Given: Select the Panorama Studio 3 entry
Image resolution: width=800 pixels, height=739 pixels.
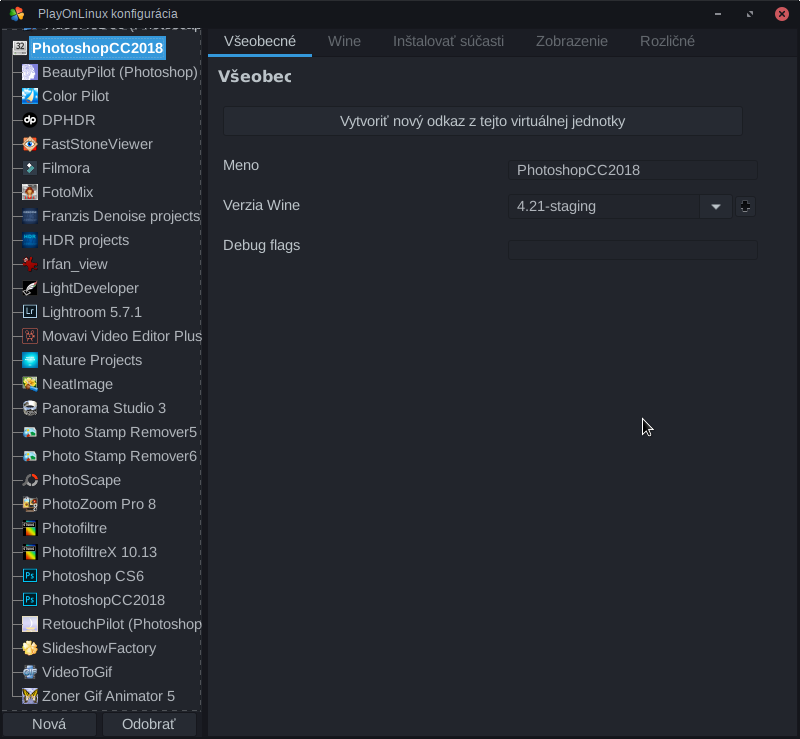Looking at the screenshot, I should point(104,408).
